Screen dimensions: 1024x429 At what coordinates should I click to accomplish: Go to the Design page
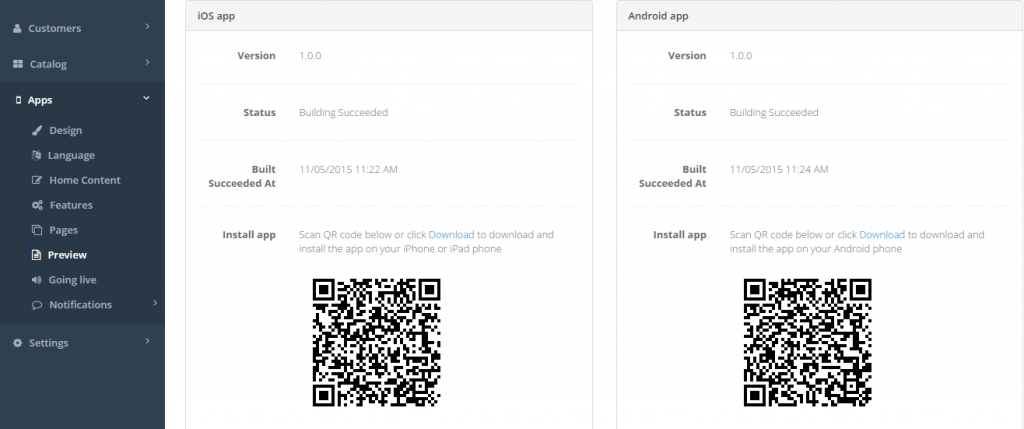click(x=65, y=131)
